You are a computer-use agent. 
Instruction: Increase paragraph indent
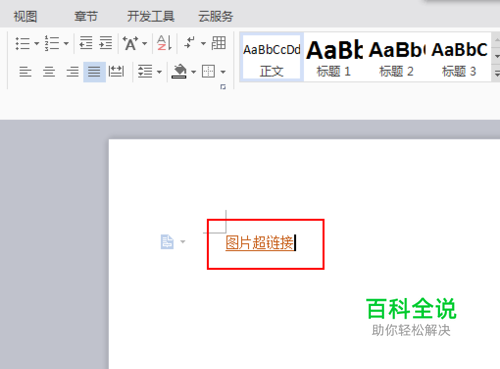coord(106,43)
